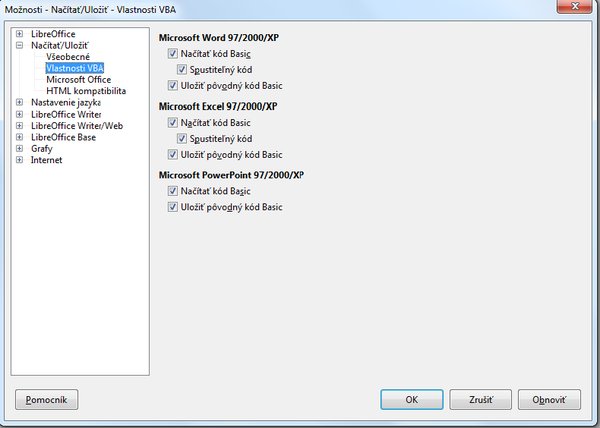Uncheck PowerPoint Uložiť pôvodný kód Basic
Screen dimensions: 600x428
[173, 207]
